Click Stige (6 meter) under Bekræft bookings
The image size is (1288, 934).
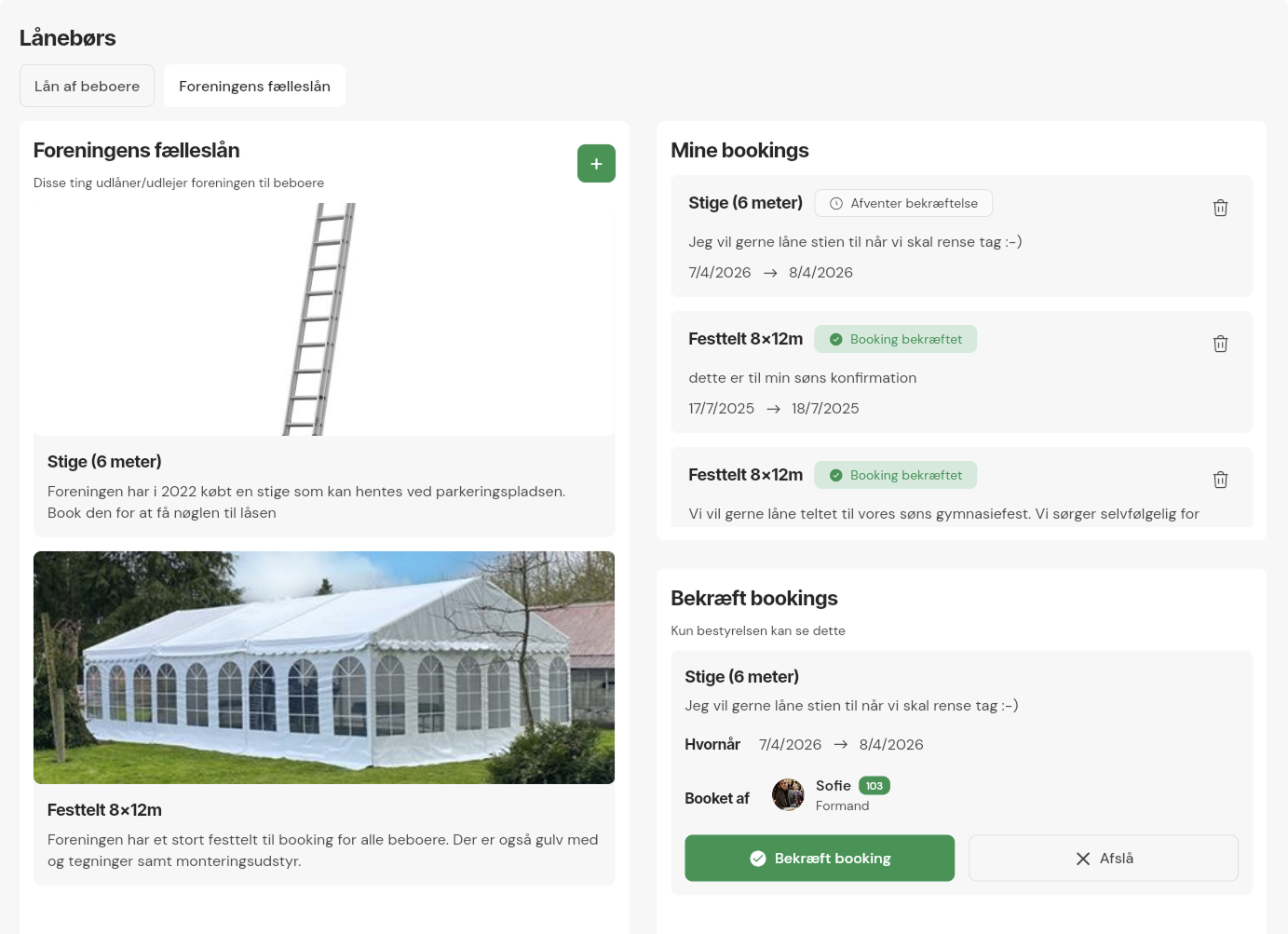(741, 677)
